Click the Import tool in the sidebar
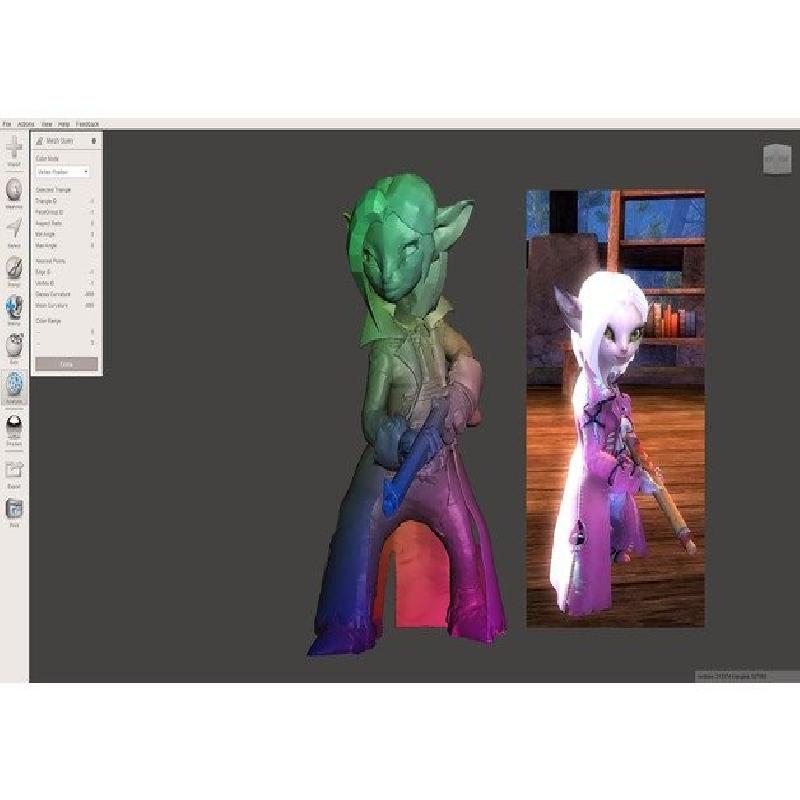This screenshot has height=800, width=800. pos(14,149)
